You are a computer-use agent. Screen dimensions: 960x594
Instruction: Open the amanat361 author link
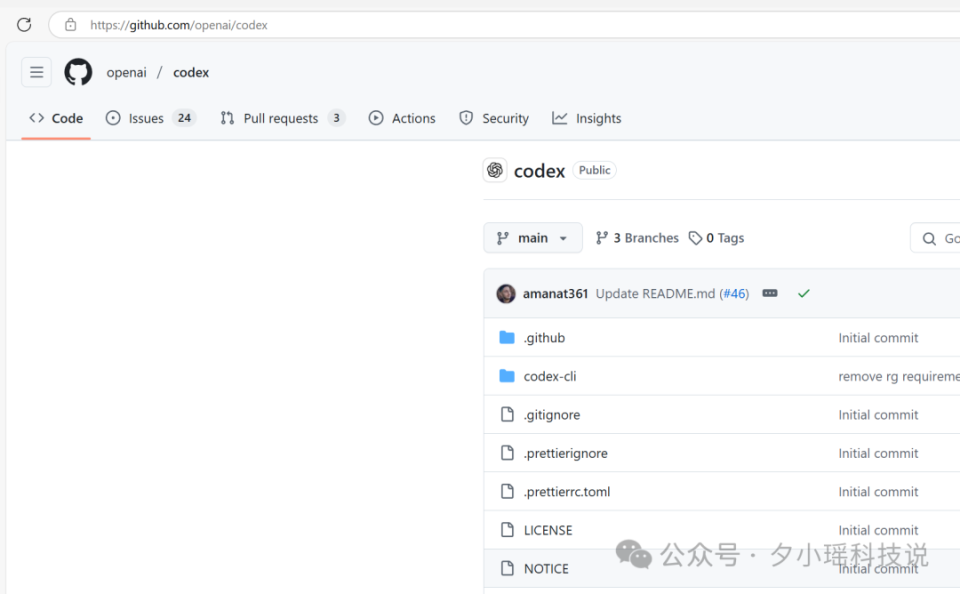(x=555, y=294)
